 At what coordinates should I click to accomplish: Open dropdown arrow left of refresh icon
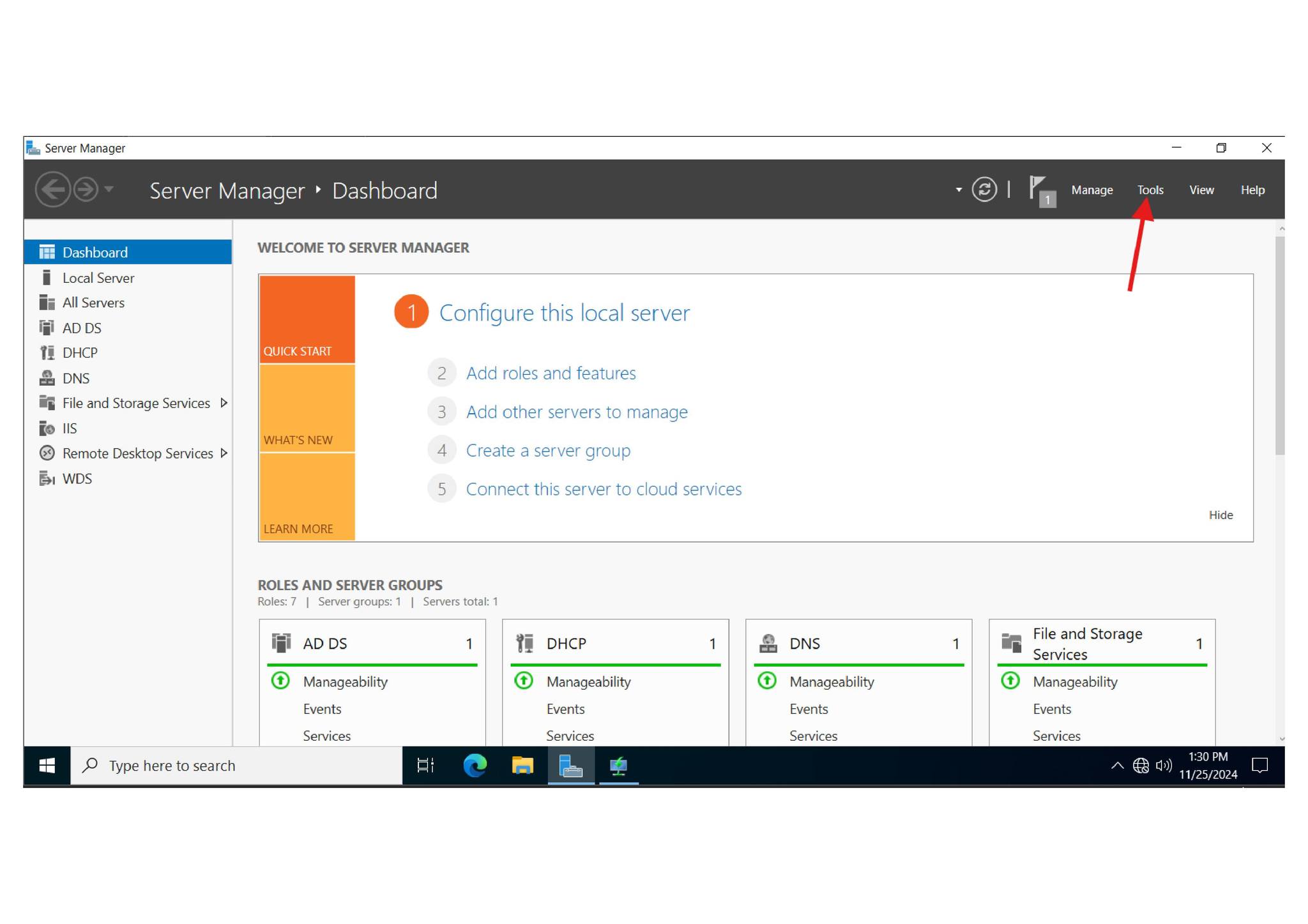(x=959, y=190)
